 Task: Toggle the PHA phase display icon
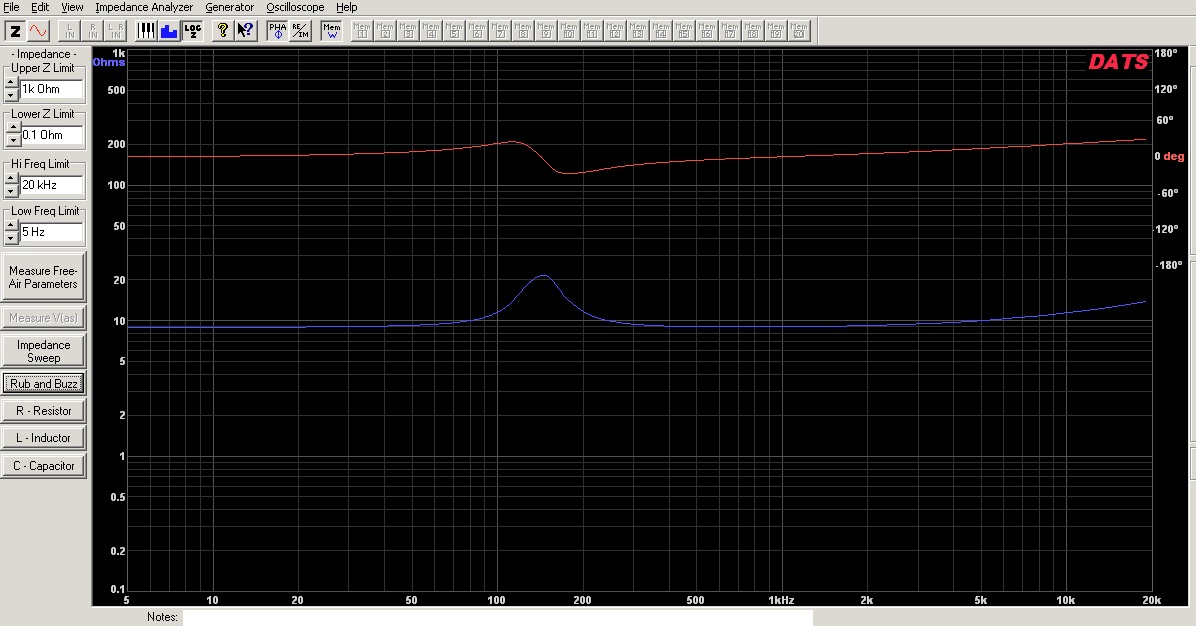point(278,31)
